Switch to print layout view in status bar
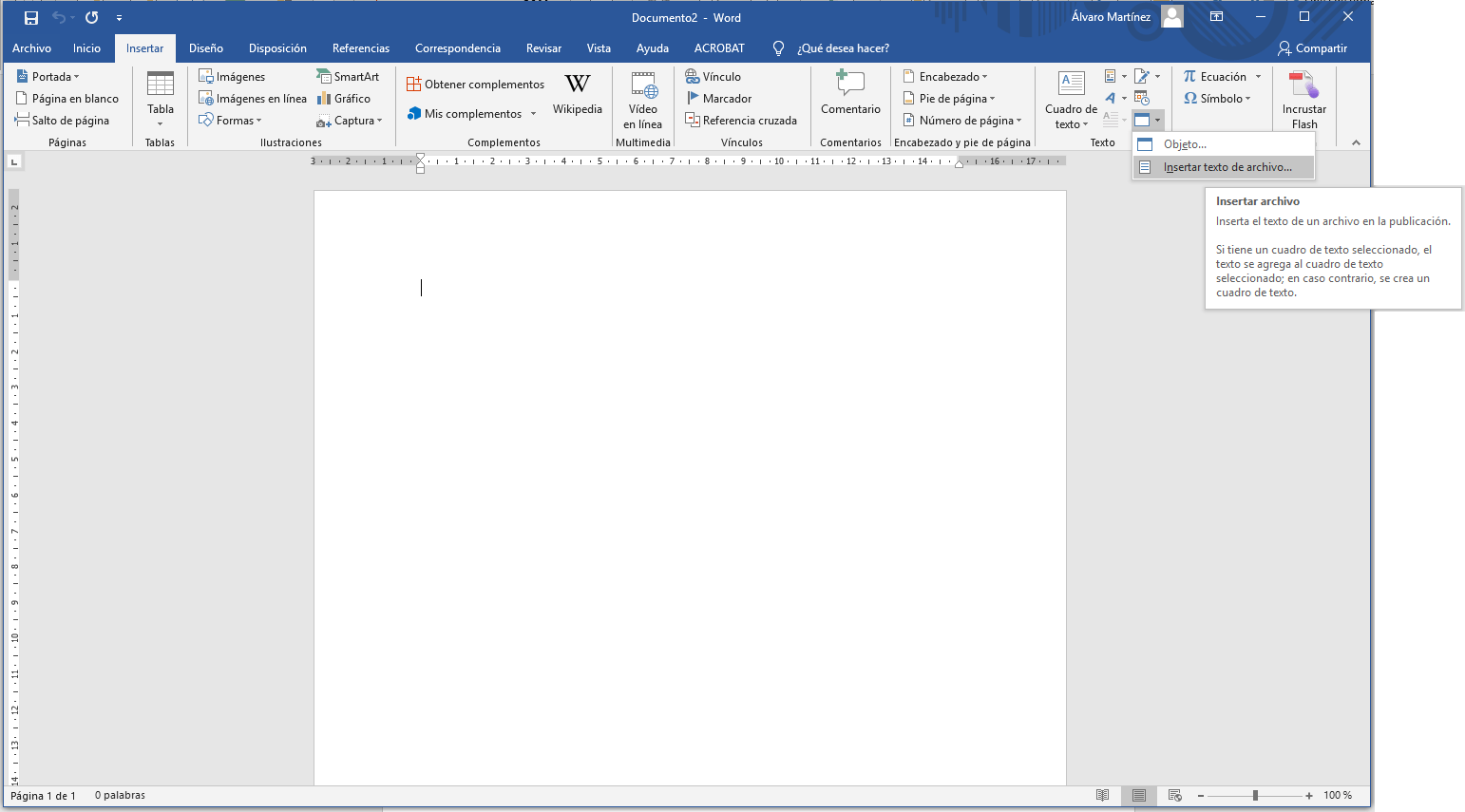Image resolution: width=1465 pixels, height=812 pixels. point(1138,796)
